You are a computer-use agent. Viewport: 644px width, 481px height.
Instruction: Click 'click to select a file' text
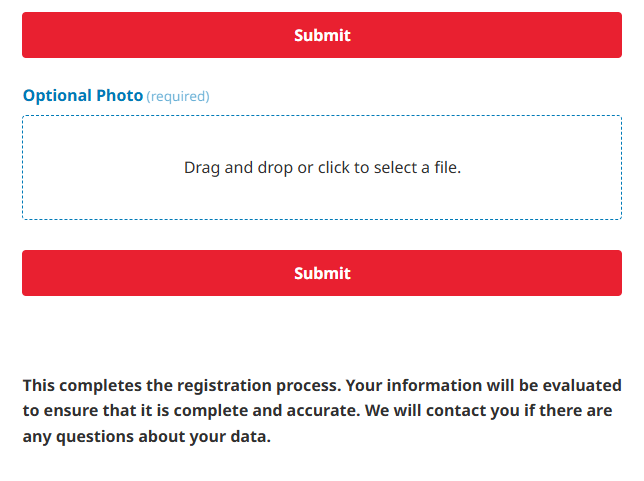tap(389, 168)
